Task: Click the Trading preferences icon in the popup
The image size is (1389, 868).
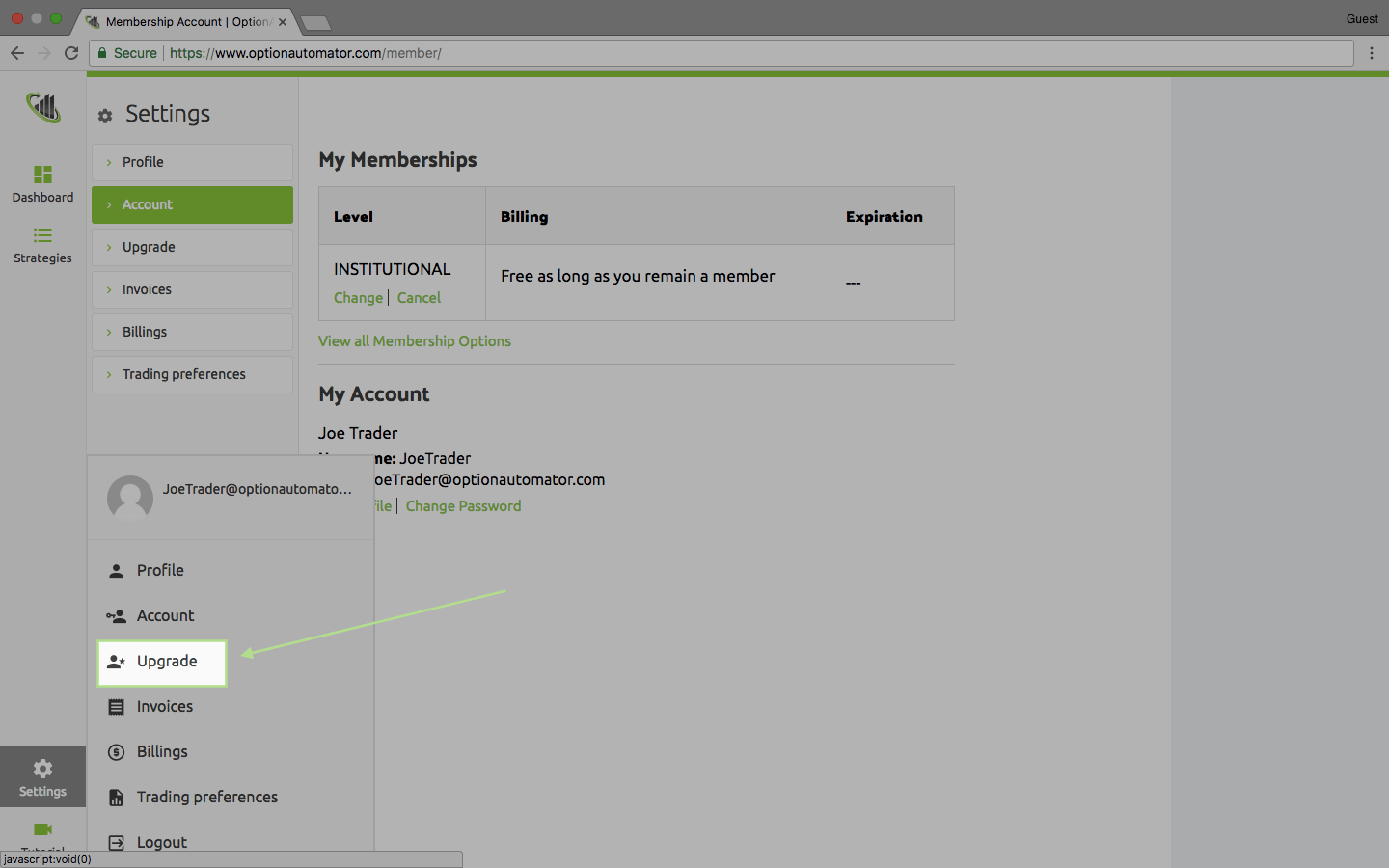Action: (117, 797)
